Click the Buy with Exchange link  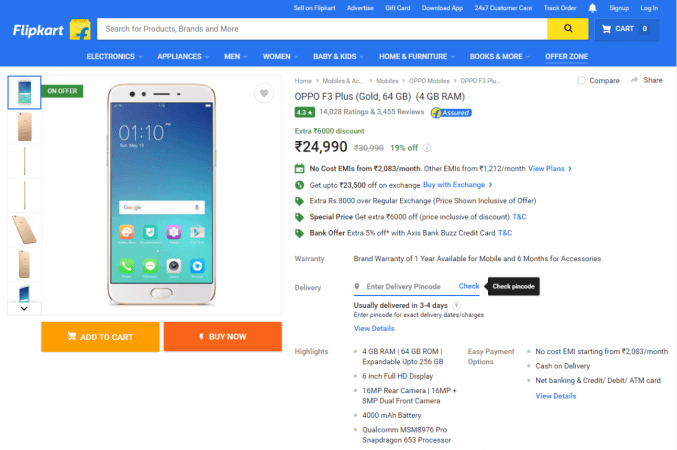[457, 185]
